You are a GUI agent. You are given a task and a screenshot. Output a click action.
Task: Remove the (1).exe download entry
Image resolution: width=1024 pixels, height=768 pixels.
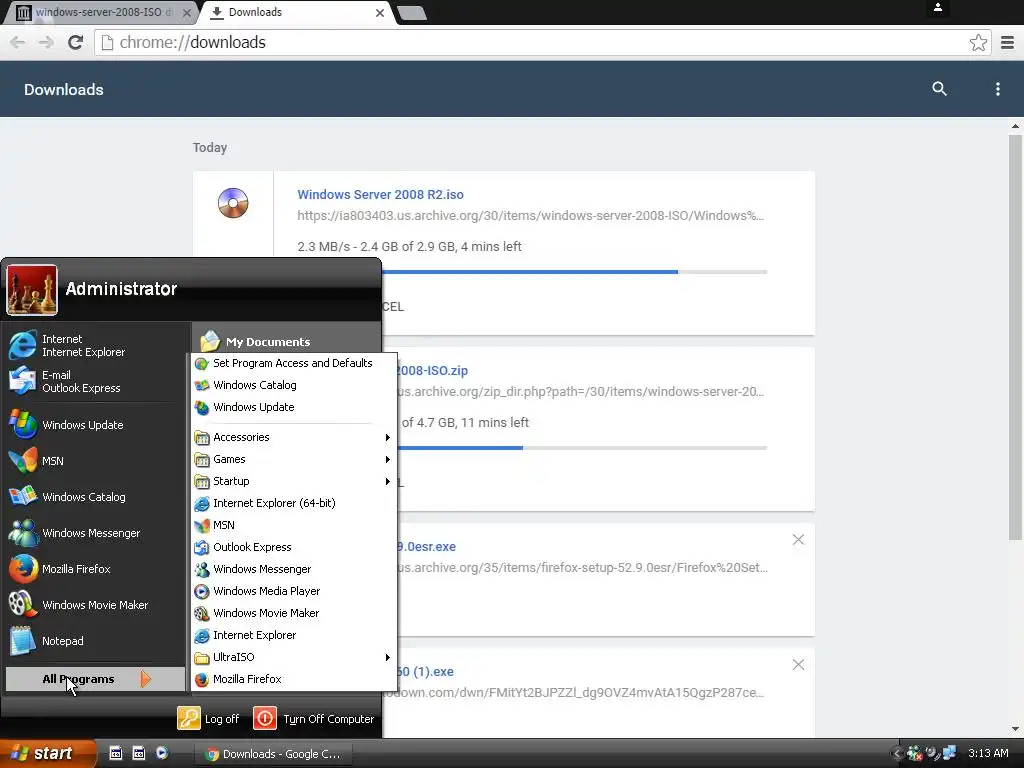click(x=798, y=664)
